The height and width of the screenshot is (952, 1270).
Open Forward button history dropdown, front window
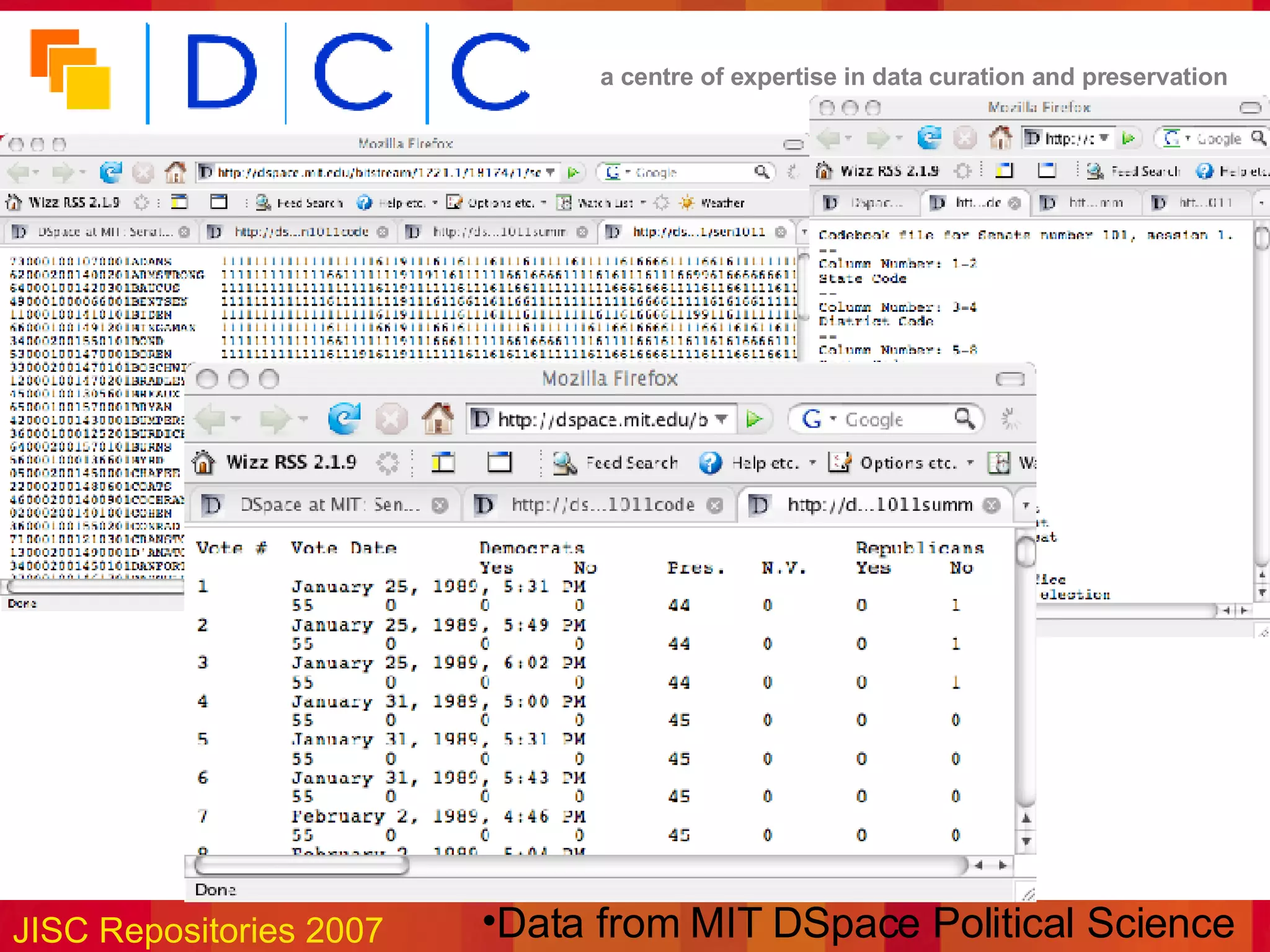click(303, 420)
